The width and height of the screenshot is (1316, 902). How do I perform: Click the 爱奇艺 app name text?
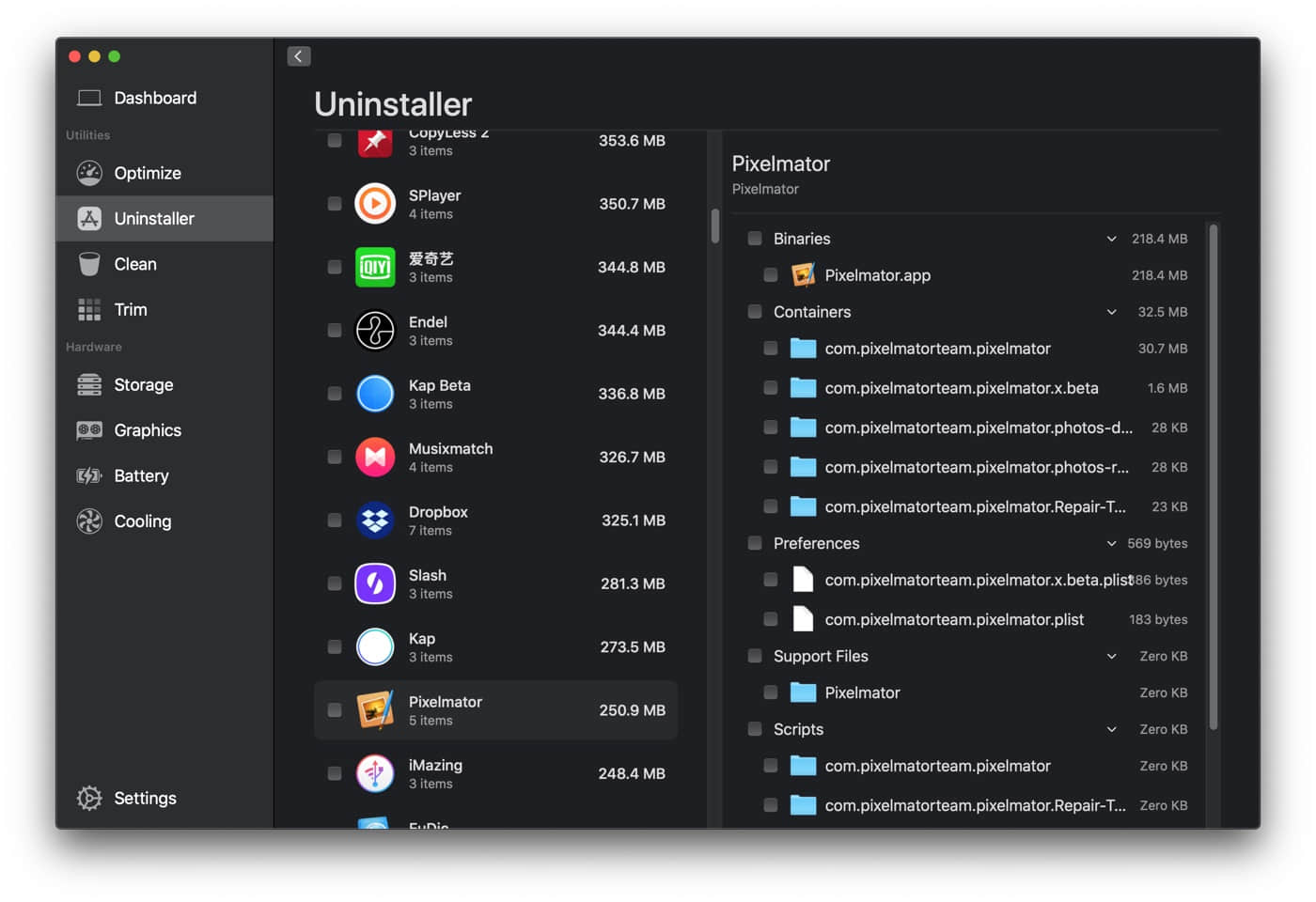tap(431, 258)
